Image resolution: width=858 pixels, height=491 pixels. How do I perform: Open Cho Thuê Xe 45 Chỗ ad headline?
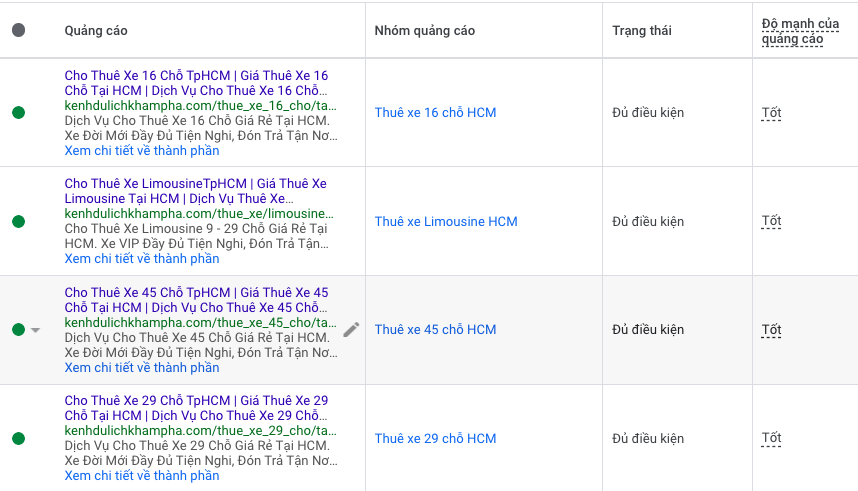[196, 293]
